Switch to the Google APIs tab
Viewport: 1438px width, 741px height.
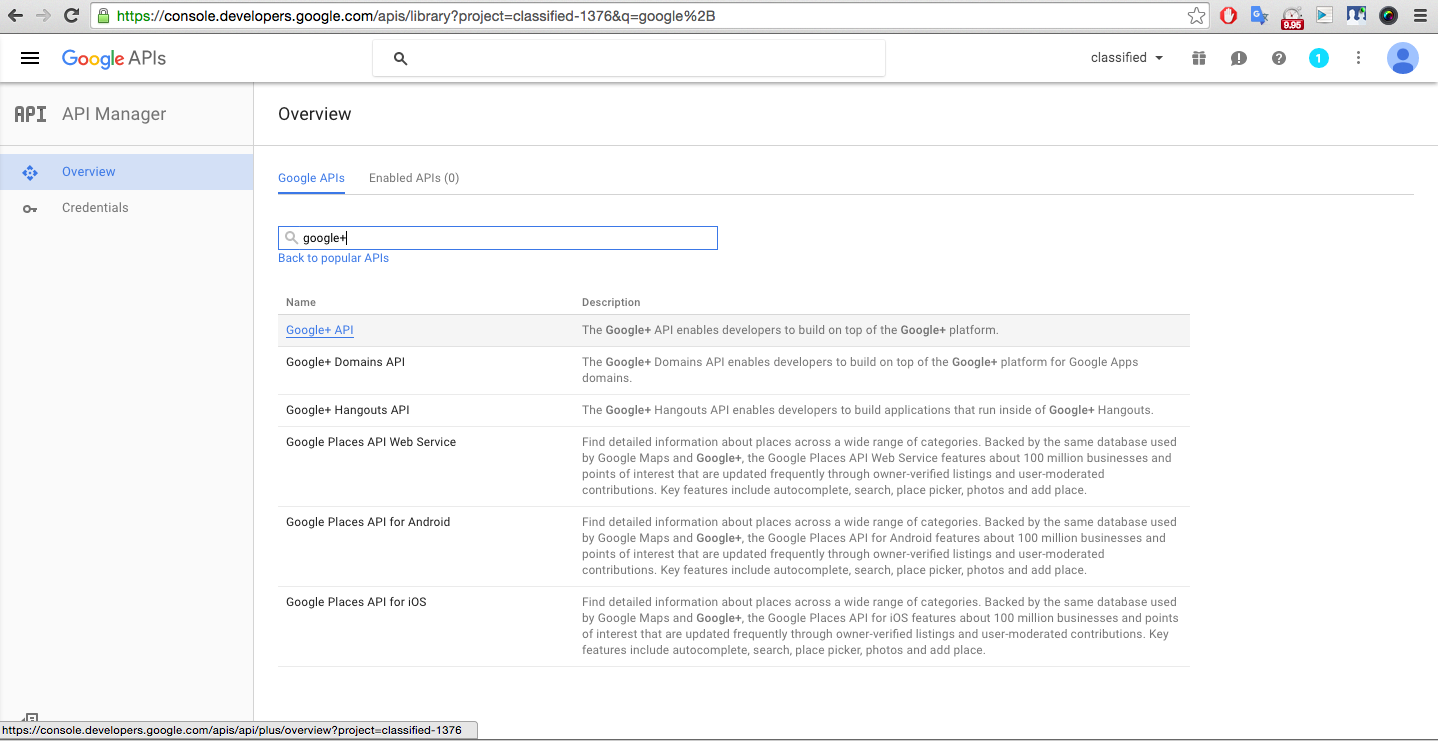click(311, 178)
